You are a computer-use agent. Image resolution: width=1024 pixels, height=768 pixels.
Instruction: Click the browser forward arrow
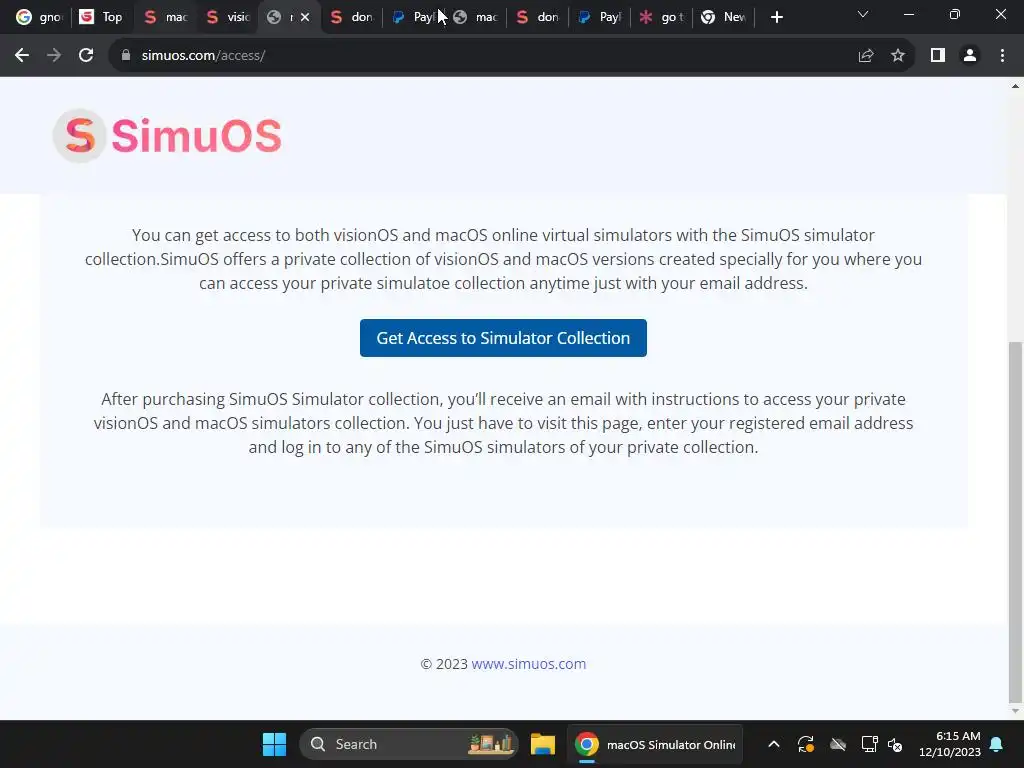pyautogui.click(x=54, y=56)
